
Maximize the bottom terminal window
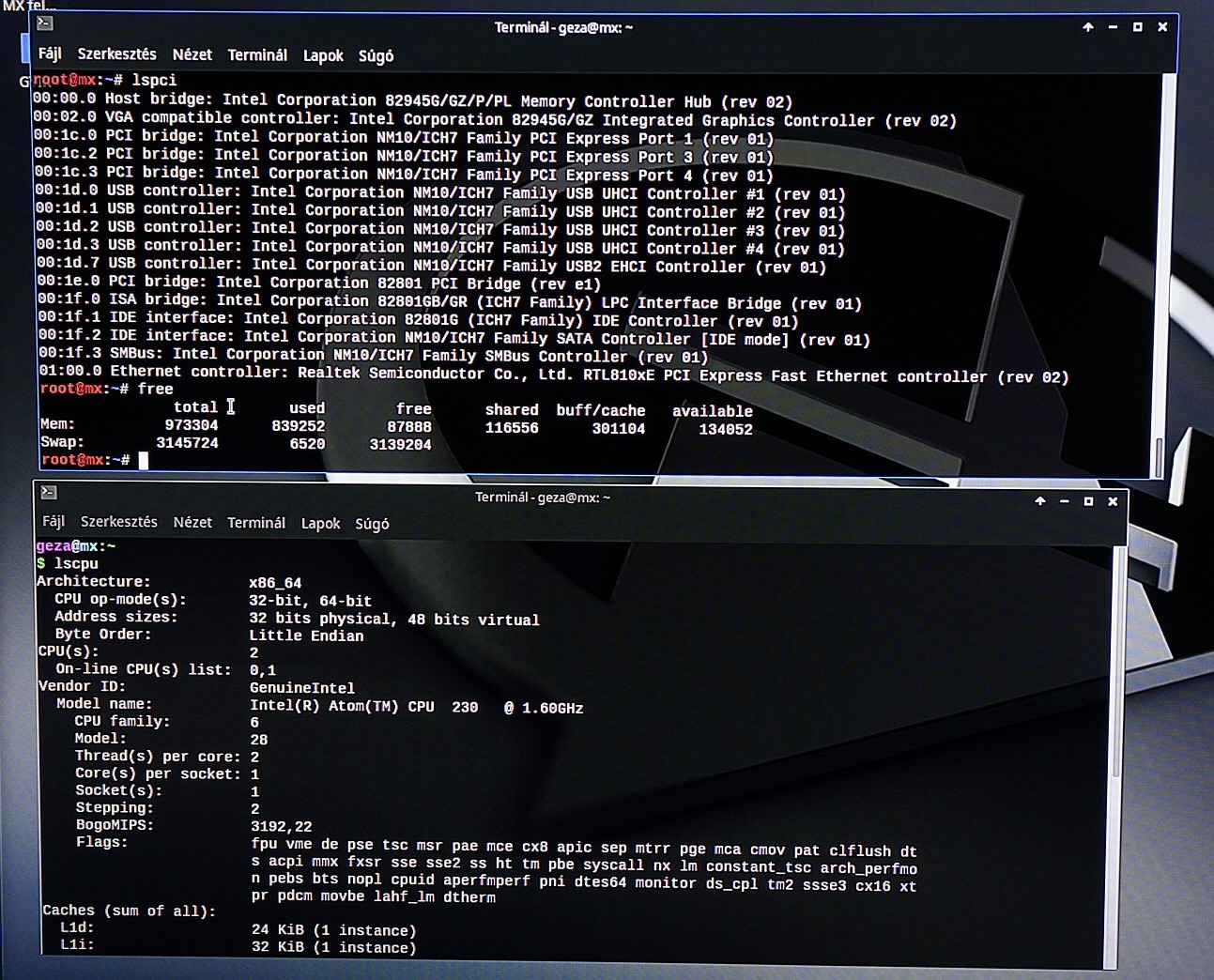point(1089,501)
